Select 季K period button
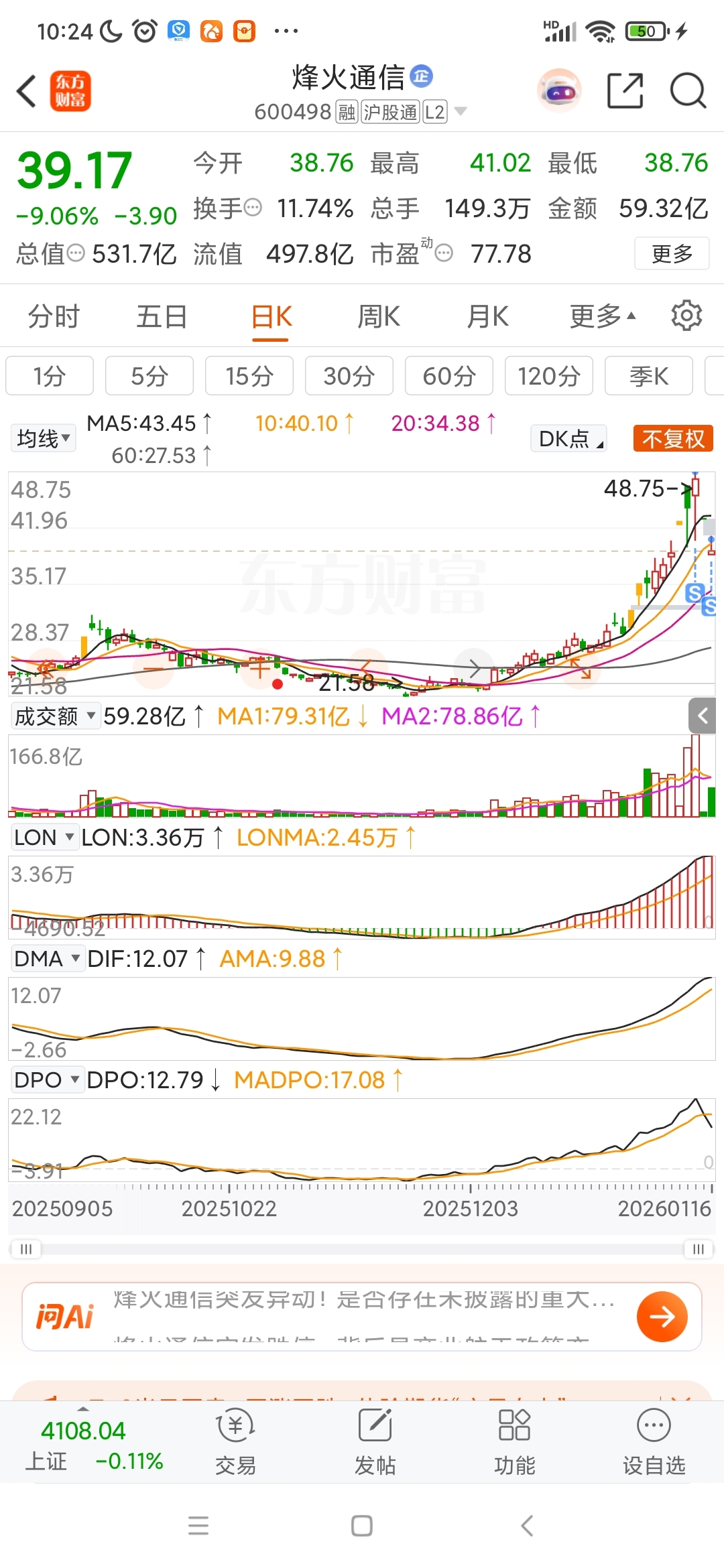724x1568 pixels. 649,376
